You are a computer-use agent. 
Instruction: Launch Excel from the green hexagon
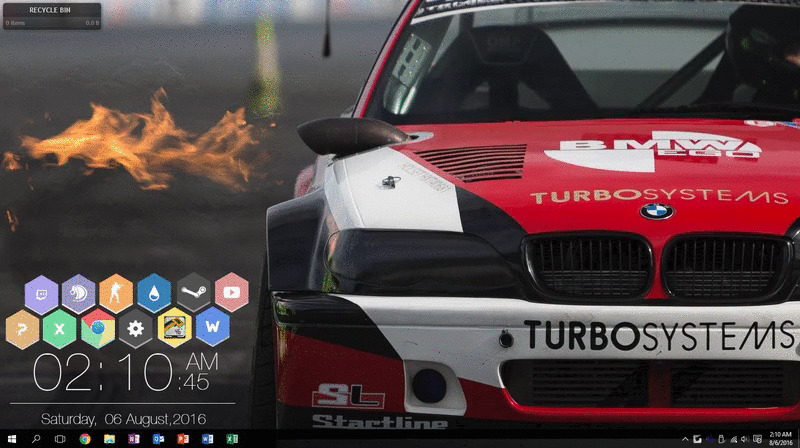pos(59,329)
